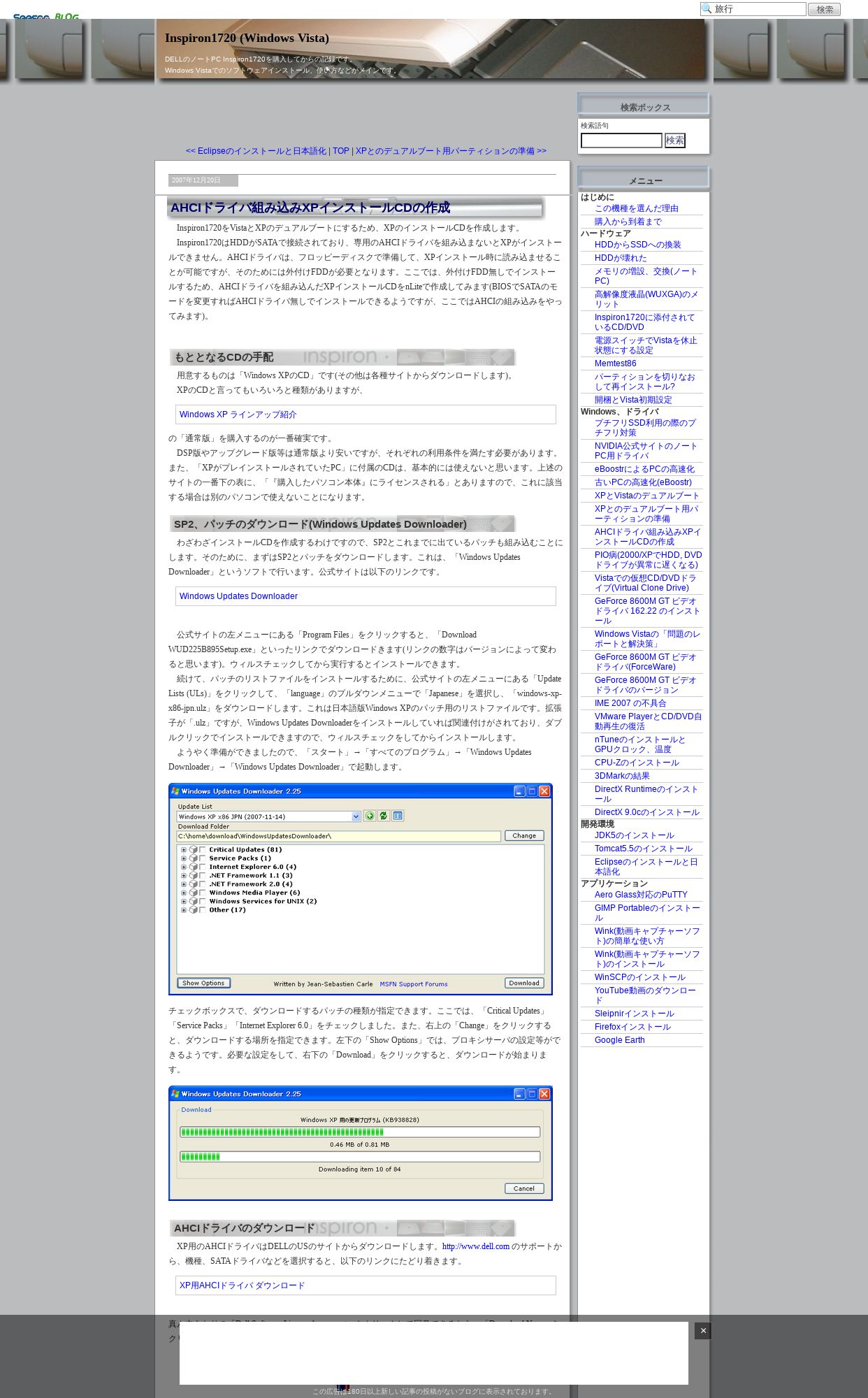Expand the Windows Services for UNIX (2) node

[x=184, y=902]
